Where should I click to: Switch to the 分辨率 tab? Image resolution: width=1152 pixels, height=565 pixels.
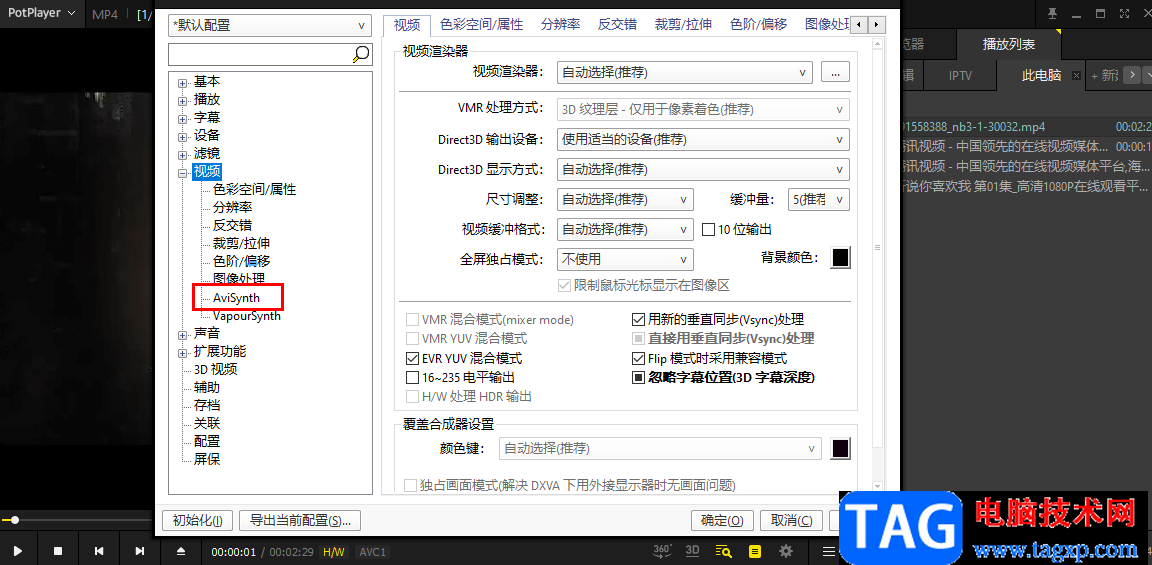coord(561,24)
